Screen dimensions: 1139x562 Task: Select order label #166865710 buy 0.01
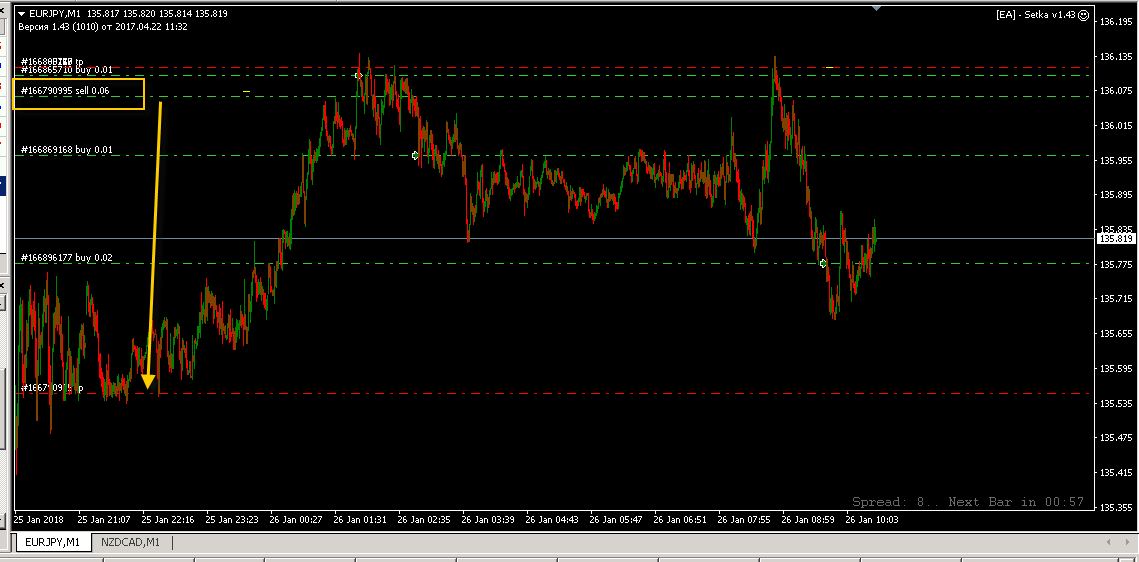(67, 70)
